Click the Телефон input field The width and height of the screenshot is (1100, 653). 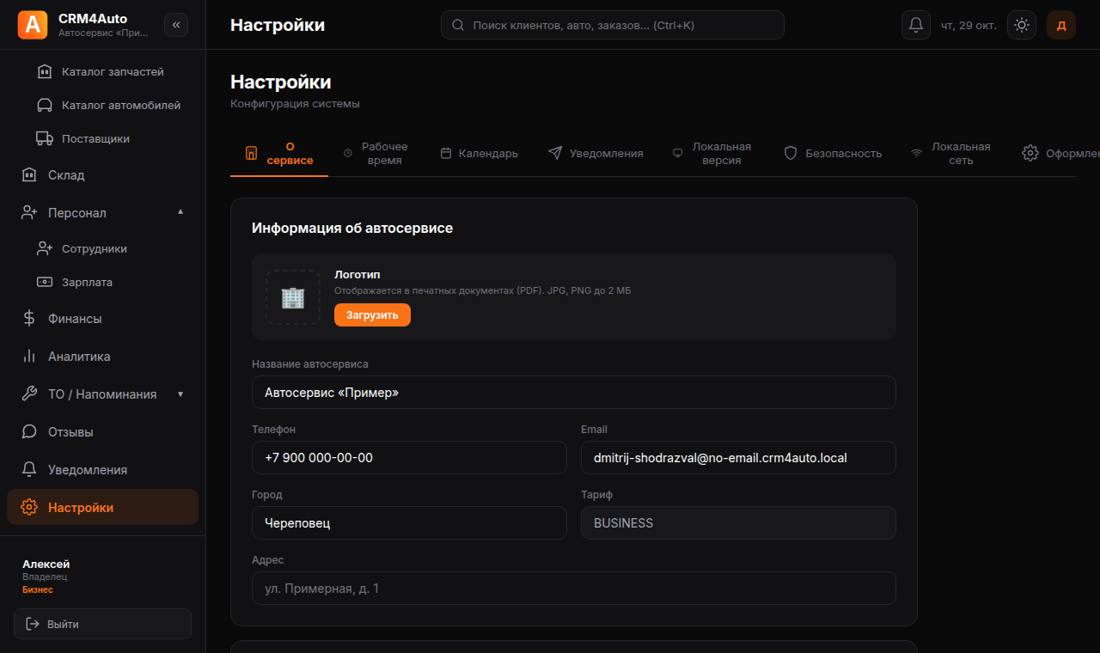coord(409,457)
